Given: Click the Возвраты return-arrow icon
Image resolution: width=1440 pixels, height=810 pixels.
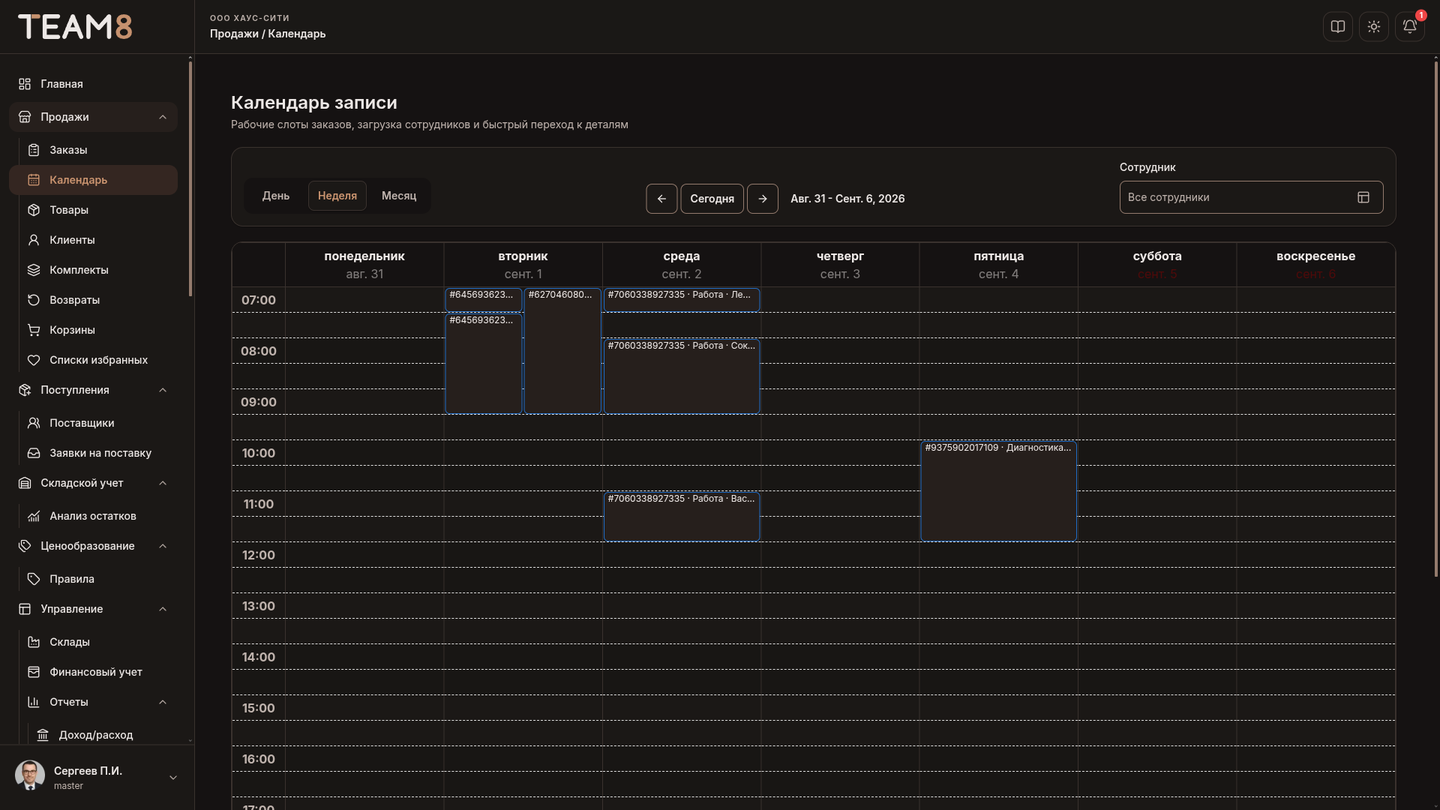Looking at the screenshot, I should click(34, 300).
